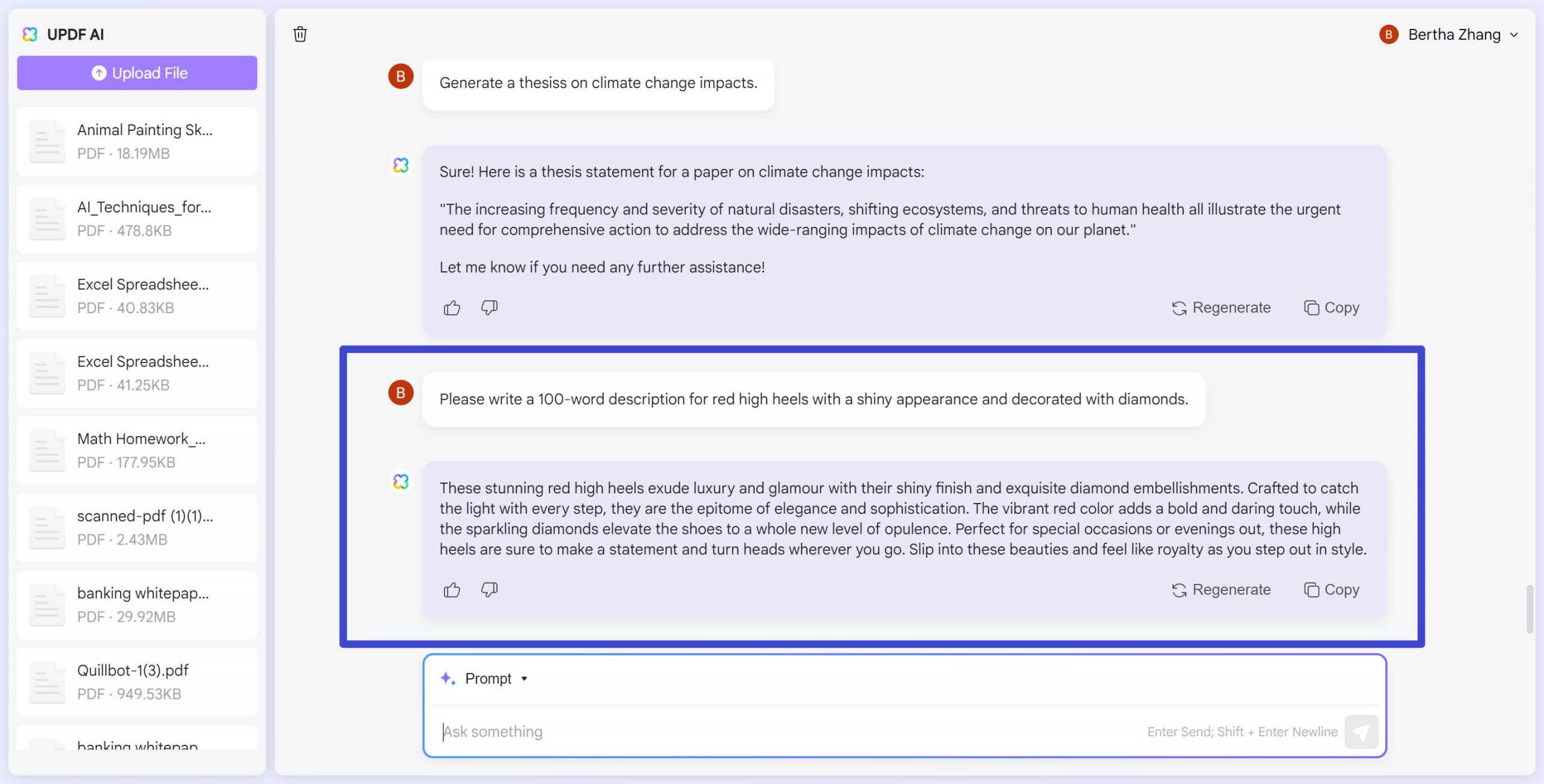The height and width of the screenshot is (784, 1544).
Task: Click the AI sparkle icon beside Prompt
Action: pyautogui.click(x=447, y=678)
